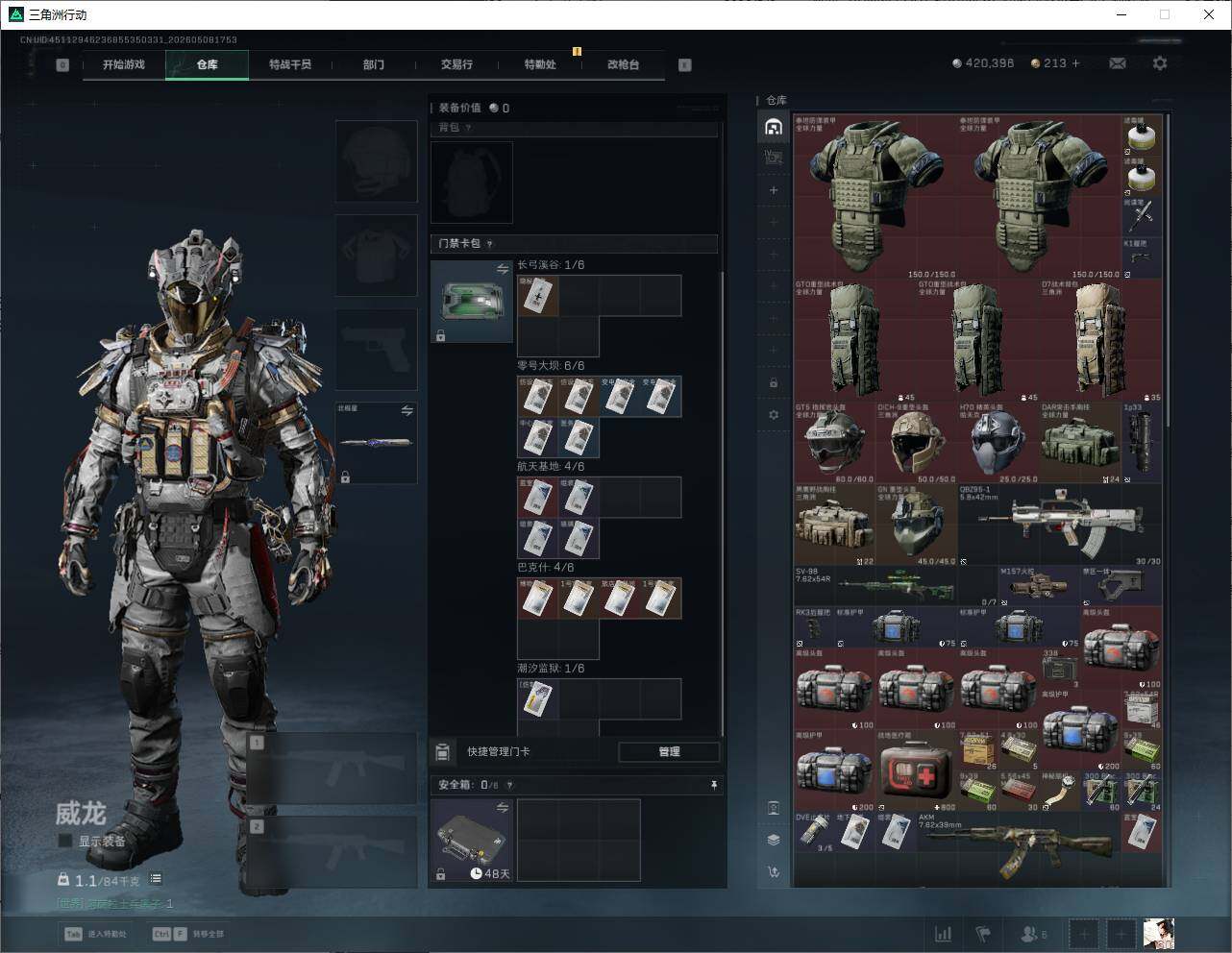This screenshot has height=953, width=1232.
Task: Open the 部门 tab
Action: click(x=374, y=64)
